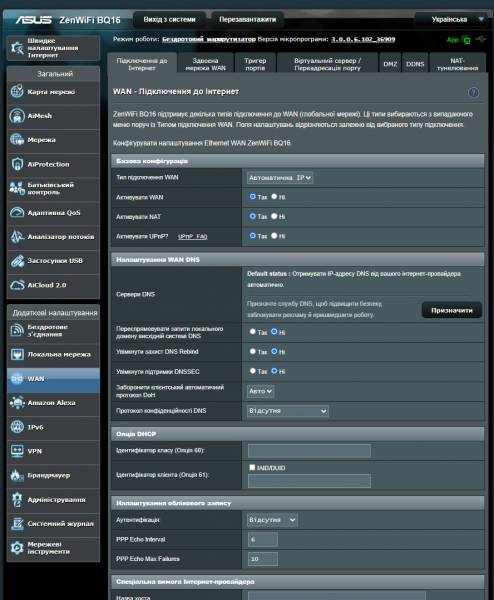
Task: Click the help question mark icon
Action: pos(473,92)
